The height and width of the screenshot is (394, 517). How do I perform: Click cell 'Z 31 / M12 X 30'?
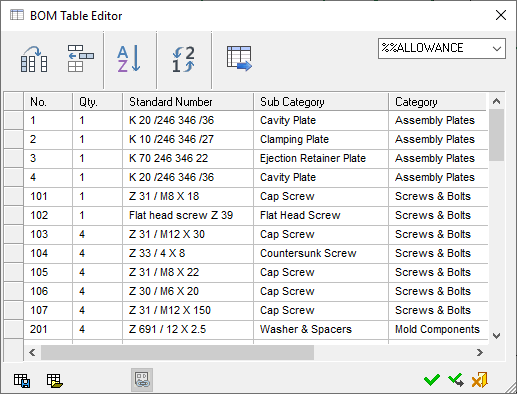point(188,234)
